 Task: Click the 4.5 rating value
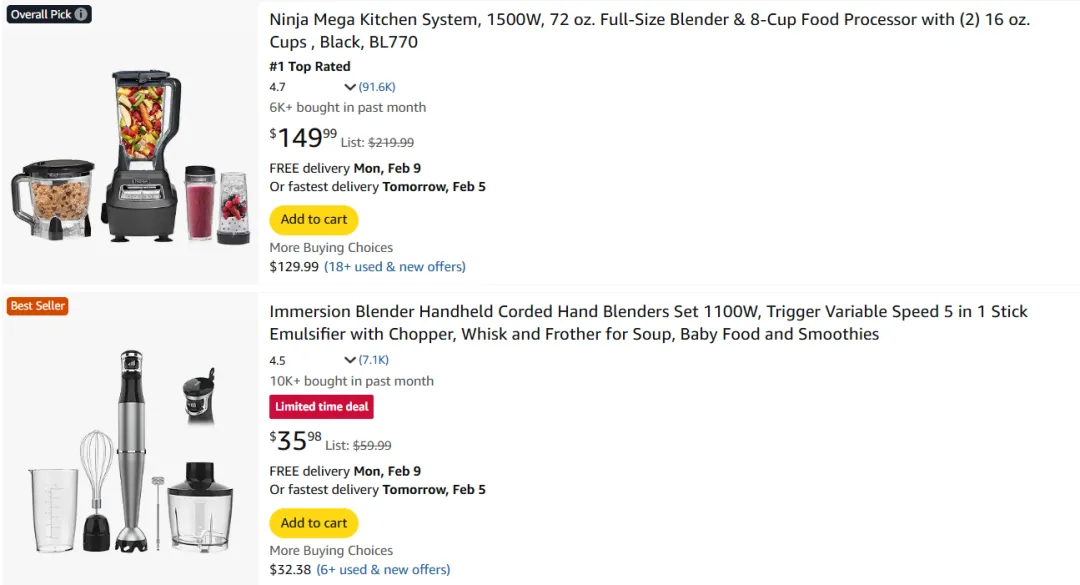[277, 360]
